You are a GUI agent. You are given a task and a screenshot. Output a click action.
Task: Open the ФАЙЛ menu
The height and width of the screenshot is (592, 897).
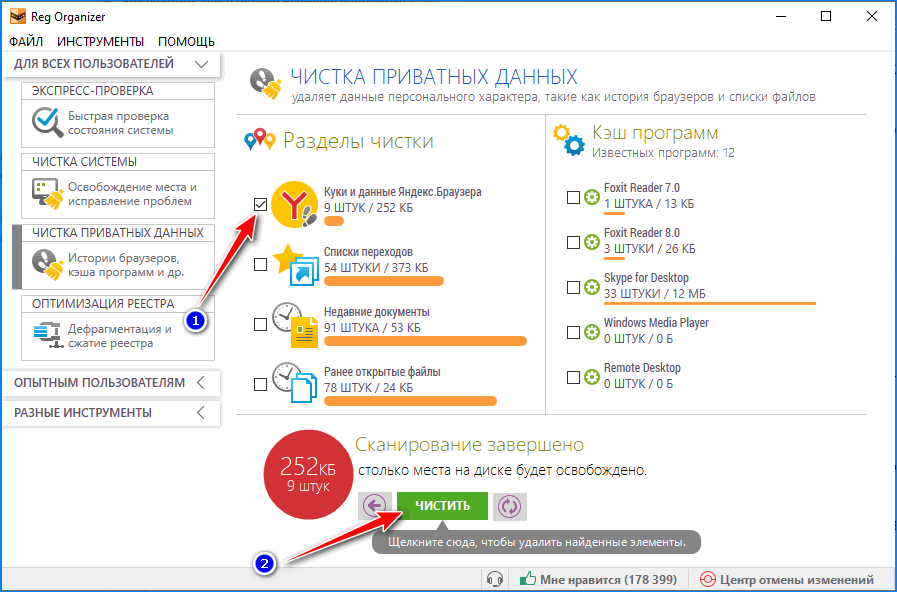25,42
